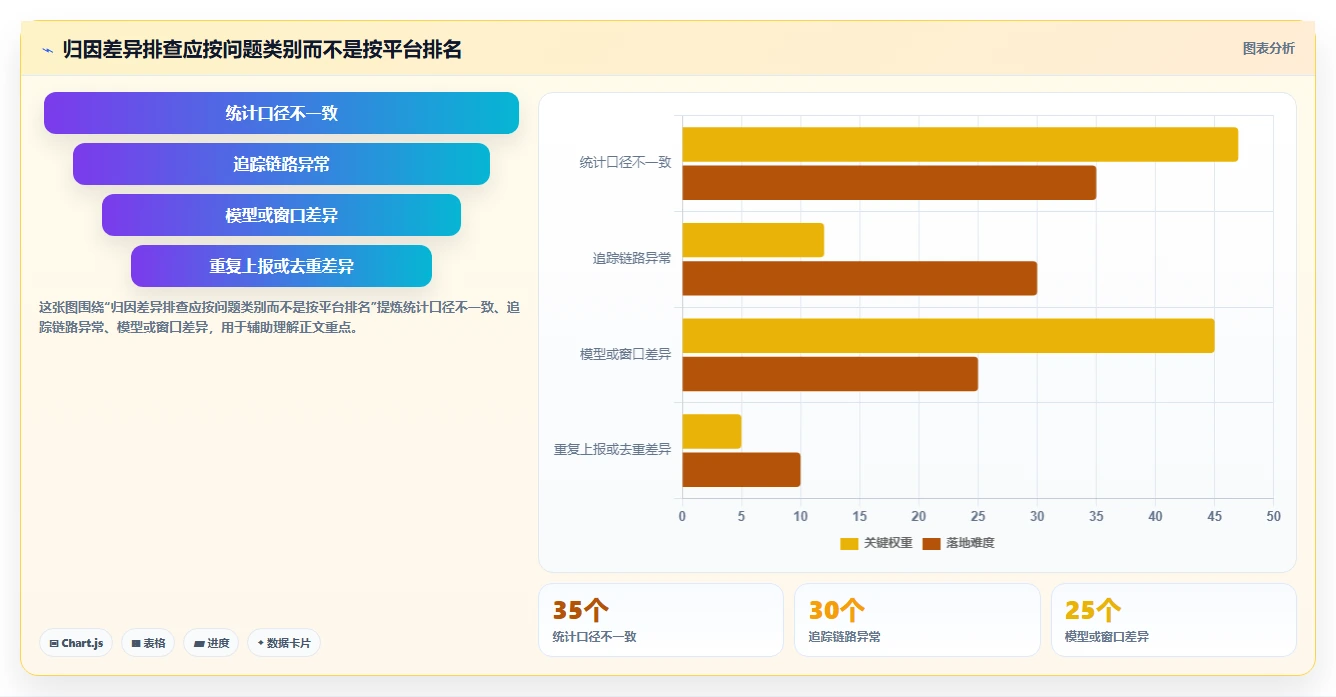Click the description paragraph starting with 这张图围绕

(x=279, y=317)
